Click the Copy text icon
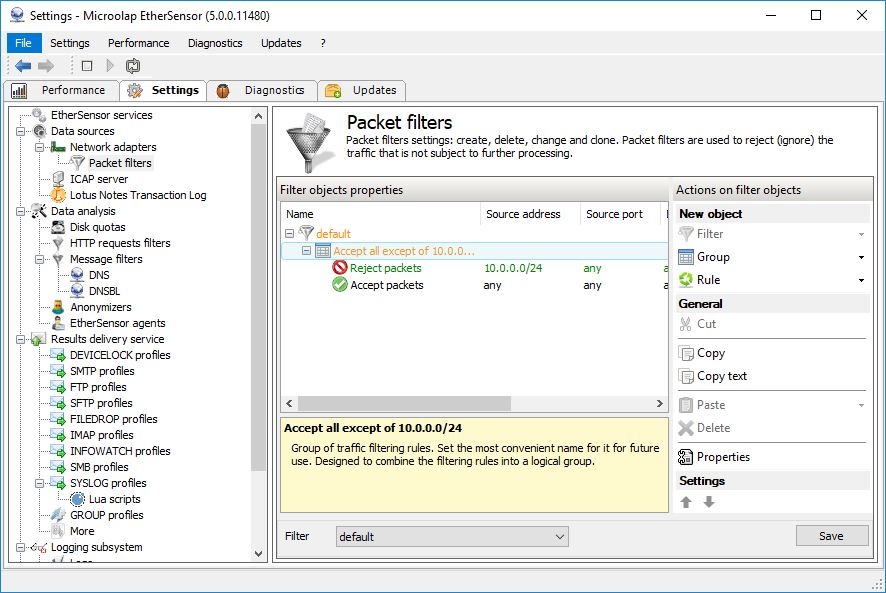886x593 pixels. [686, 376]
